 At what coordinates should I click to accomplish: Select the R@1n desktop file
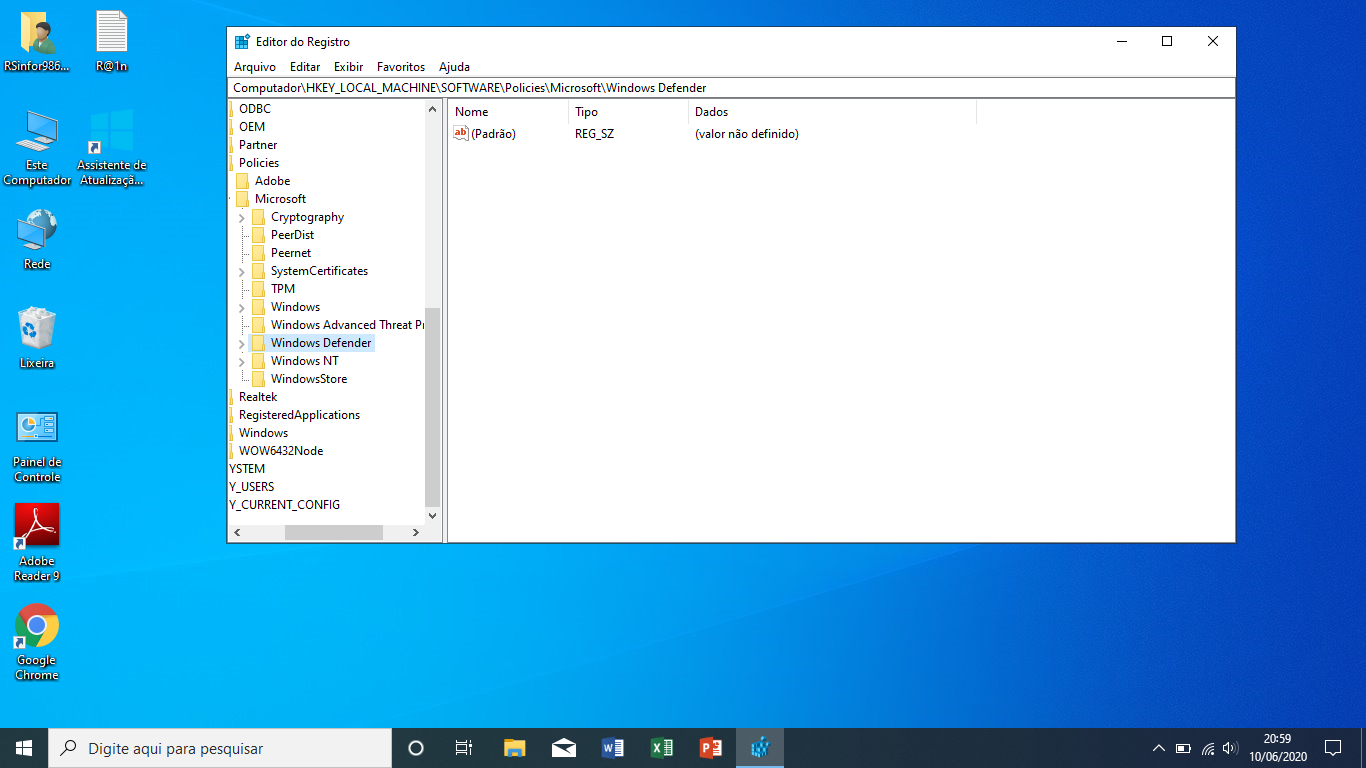(x=112, y=42)
